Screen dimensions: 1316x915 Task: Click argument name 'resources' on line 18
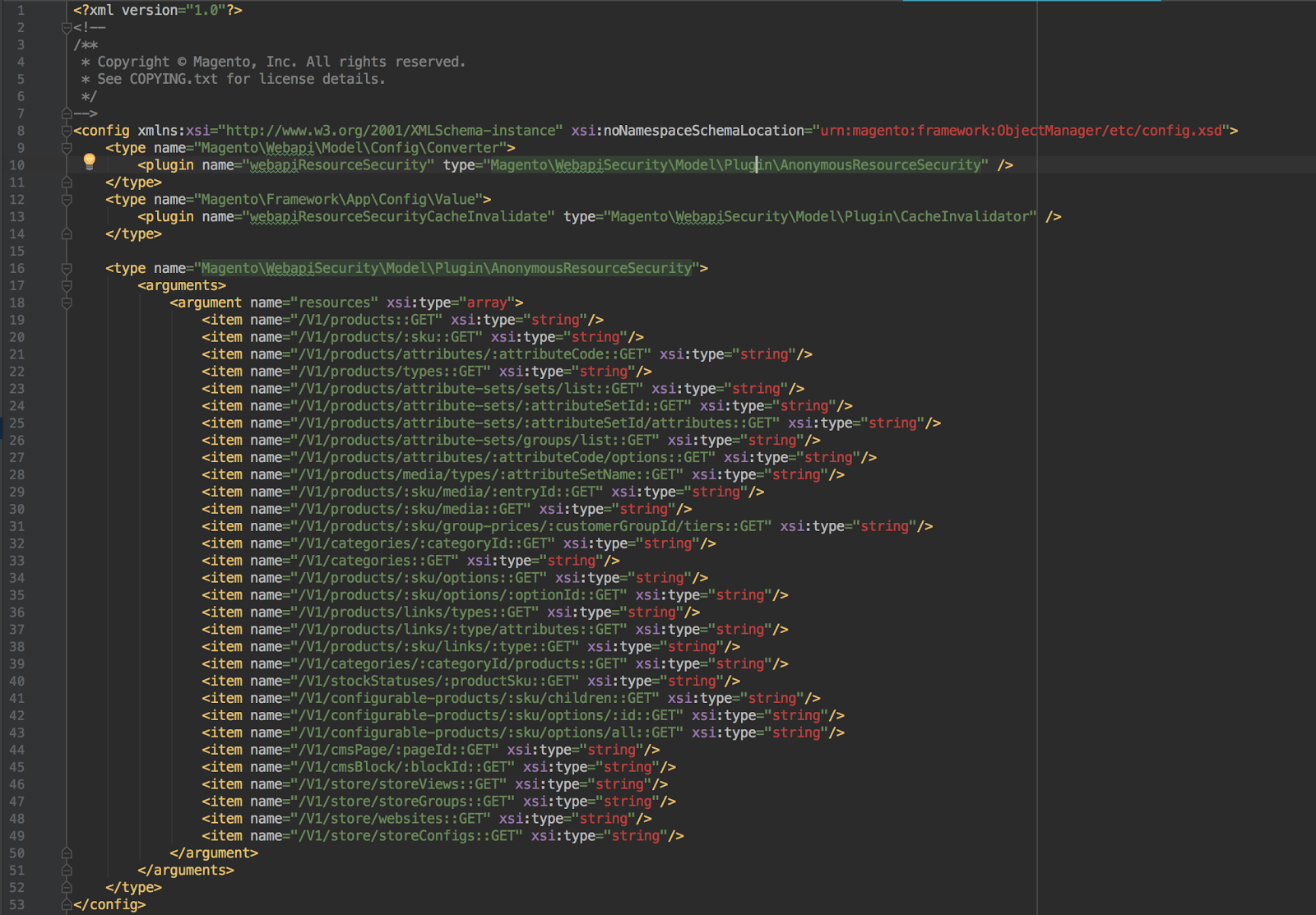point(335,303)
